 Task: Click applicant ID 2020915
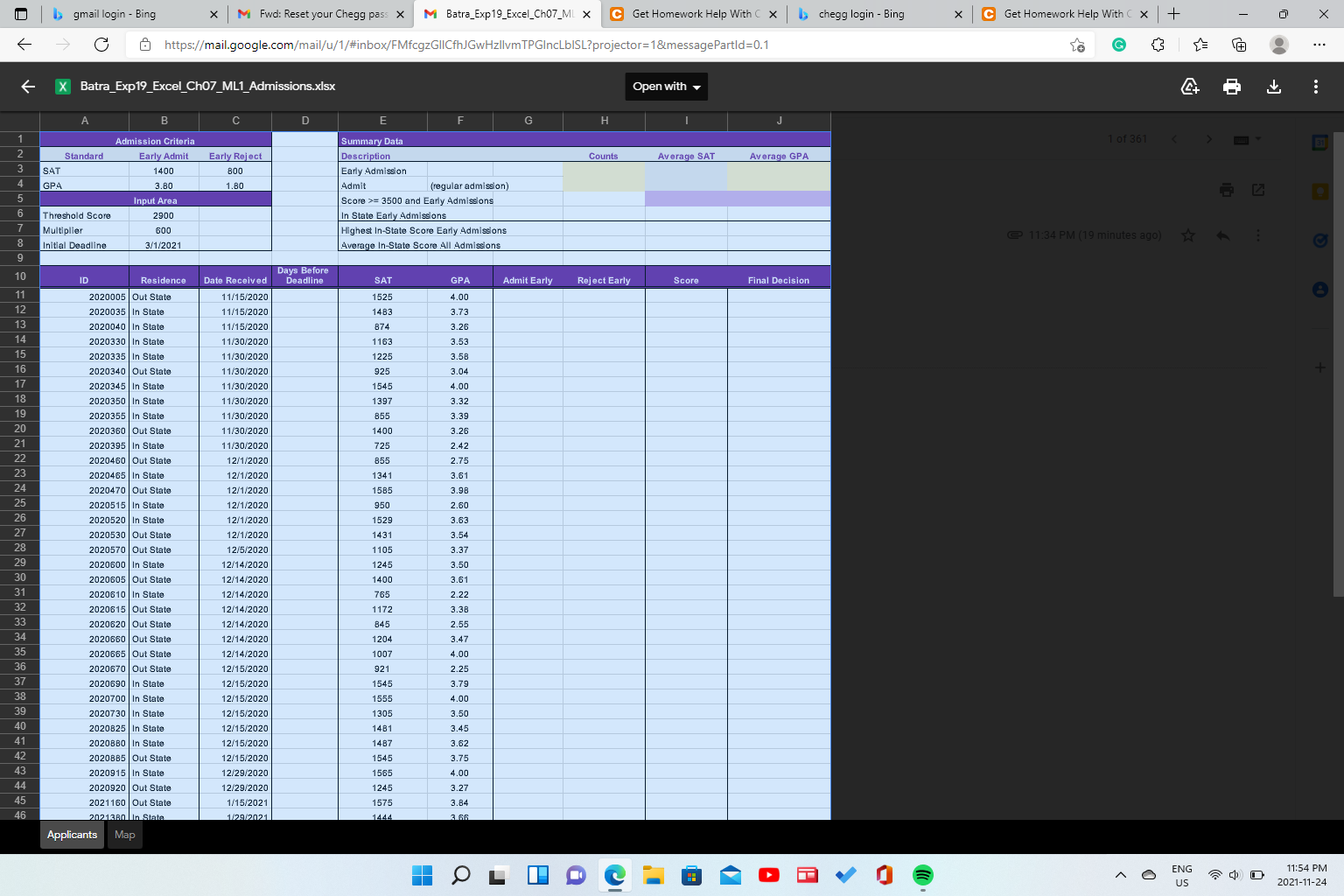[84, 773]
